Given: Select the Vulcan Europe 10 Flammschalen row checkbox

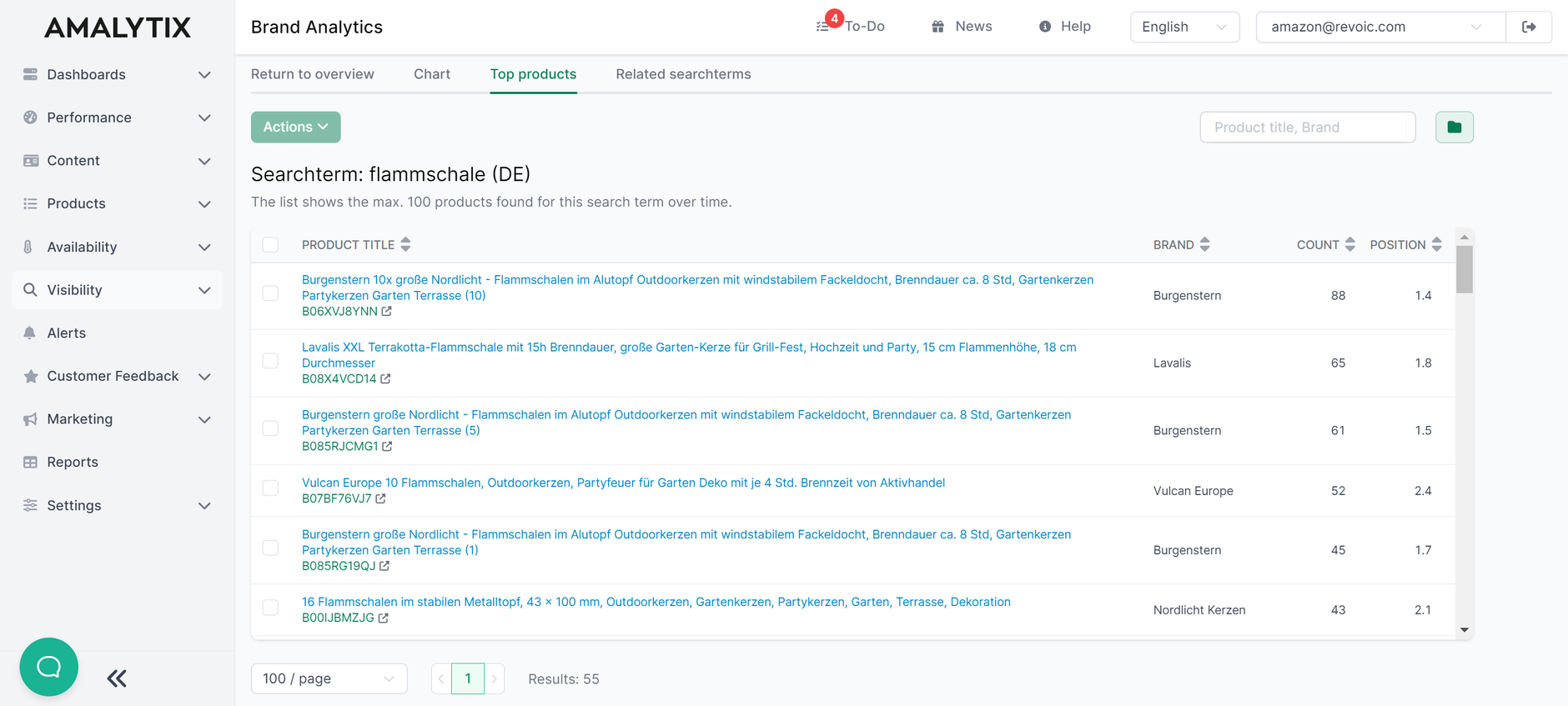Looking at the screenshot, I should click(x=270, y=488).
